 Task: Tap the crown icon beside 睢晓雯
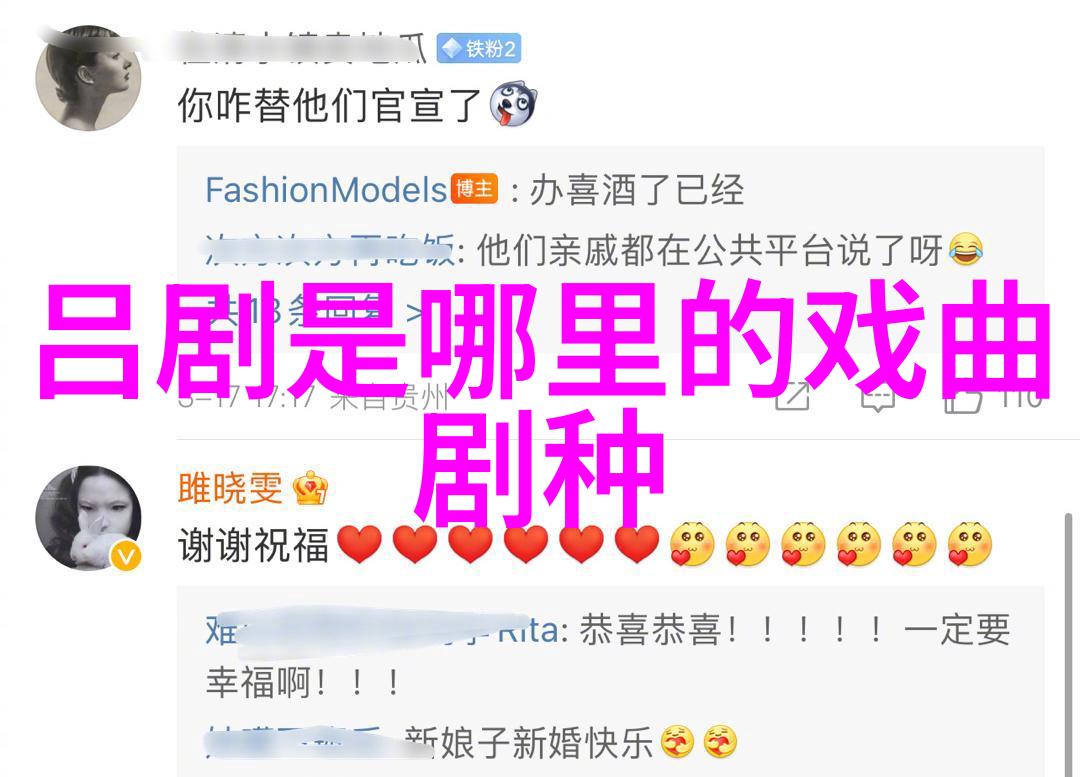pos(310,488)
